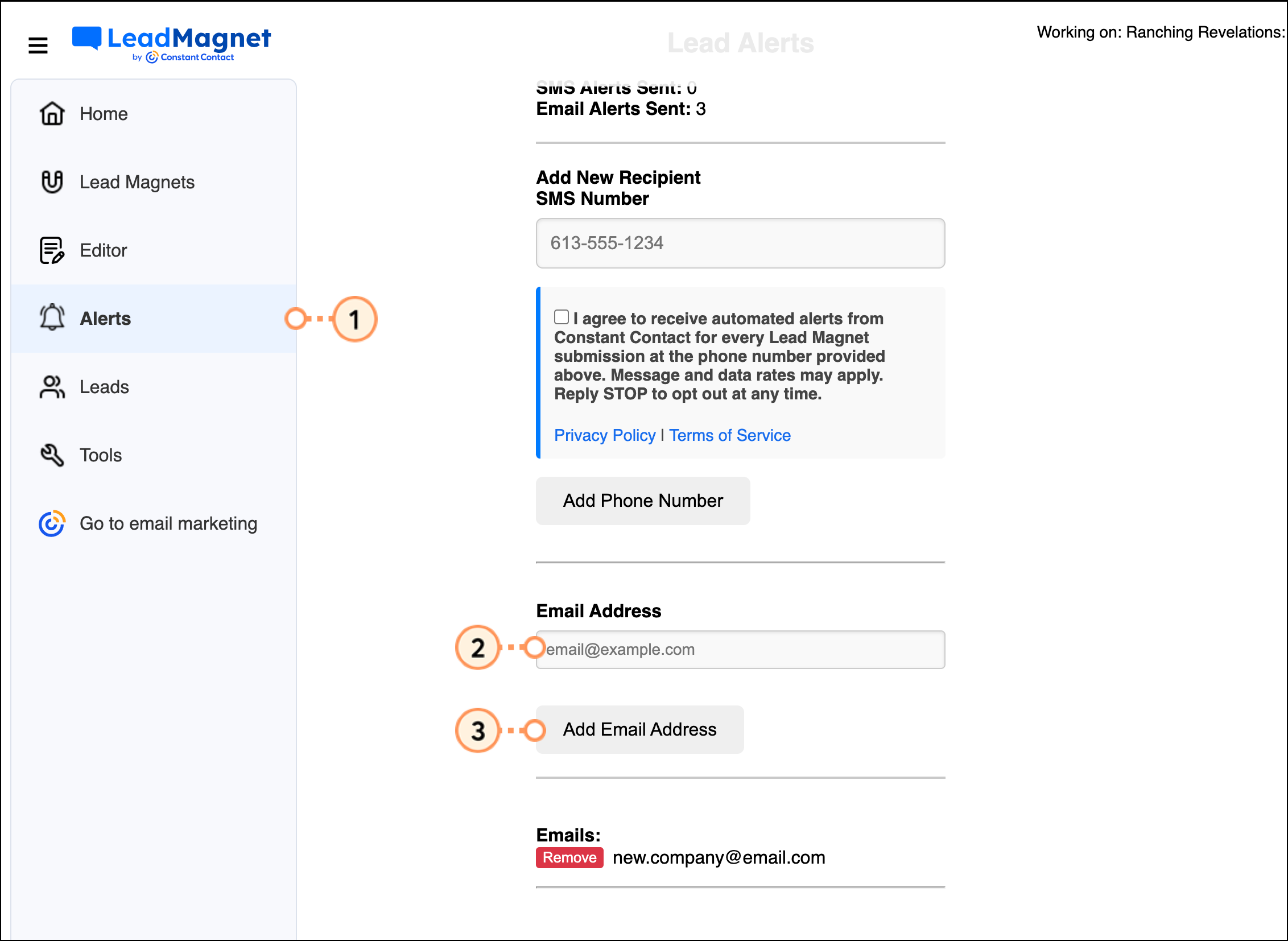Click the Tools wrench icon

pyautogui.click(x=52, y=455)
